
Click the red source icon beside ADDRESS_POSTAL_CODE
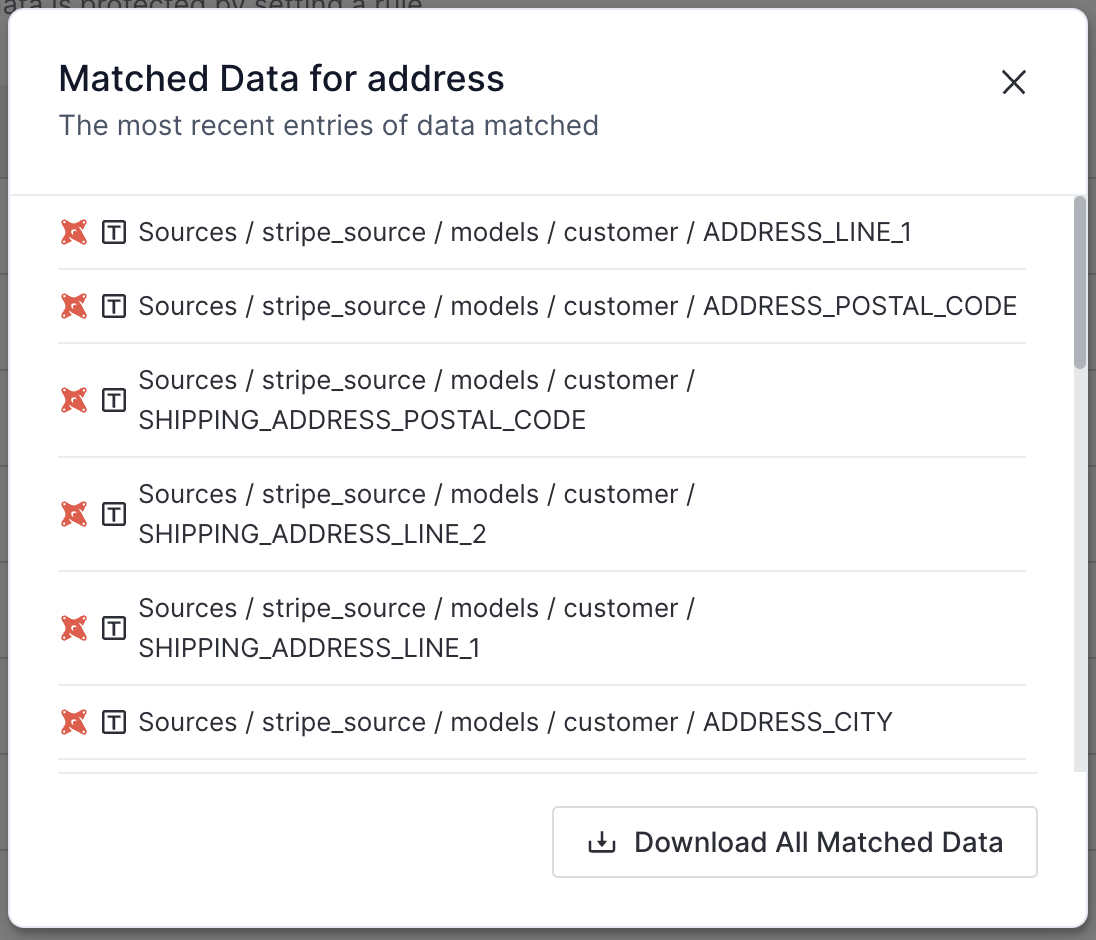[74, 307]
